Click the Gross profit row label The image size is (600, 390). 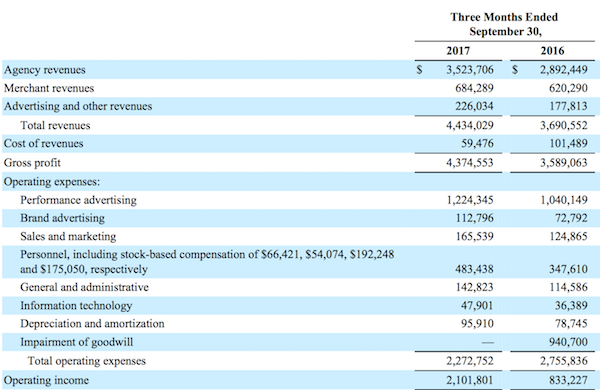point(32,163)
